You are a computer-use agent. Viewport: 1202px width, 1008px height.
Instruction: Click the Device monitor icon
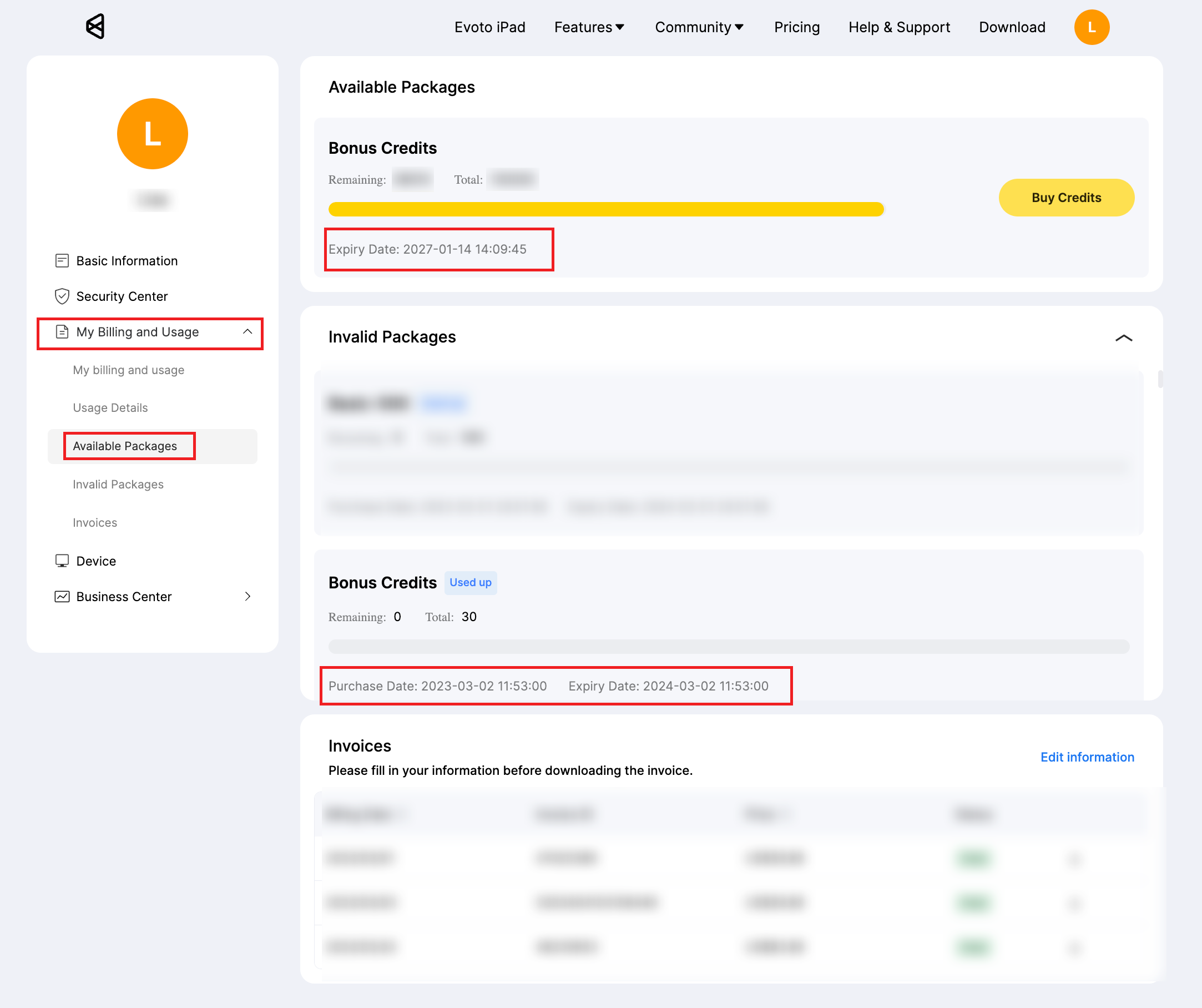[x=62, y=561]
